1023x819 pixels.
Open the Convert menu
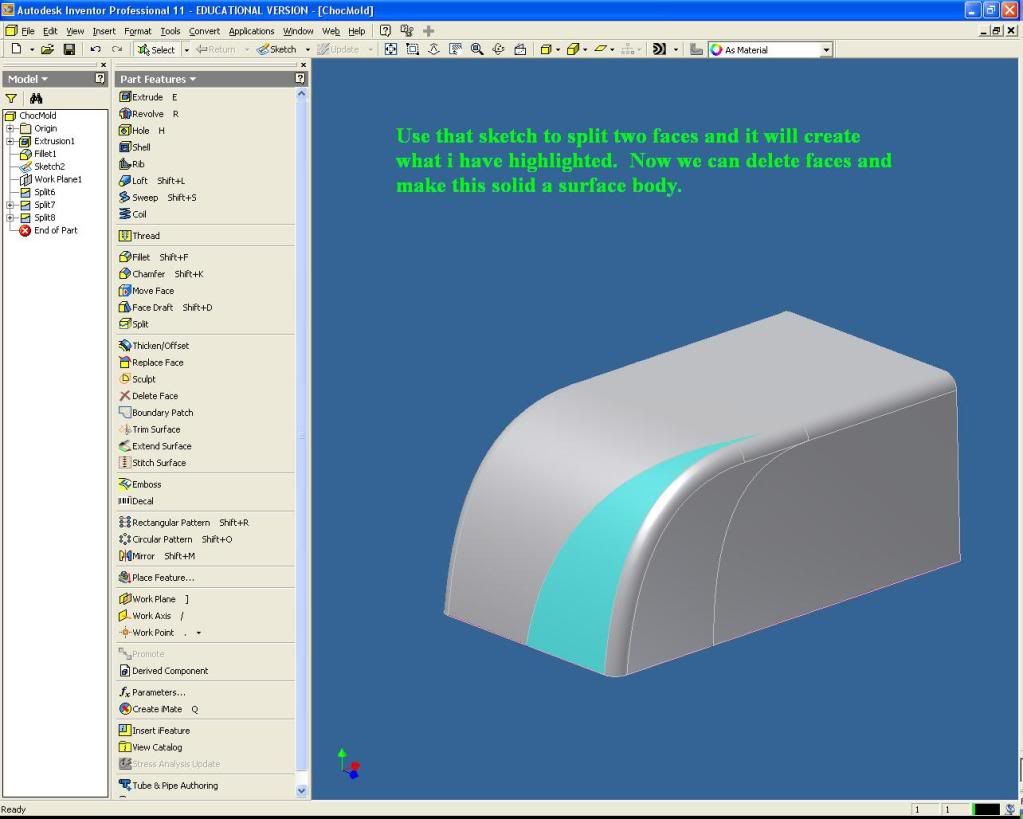click(x=204, y=31)
